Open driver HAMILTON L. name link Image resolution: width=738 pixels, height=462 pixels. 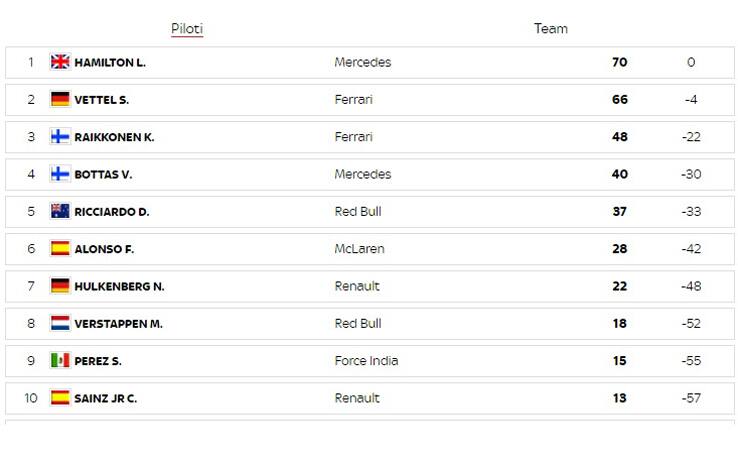pyautogui.click(x=110, y=62)
